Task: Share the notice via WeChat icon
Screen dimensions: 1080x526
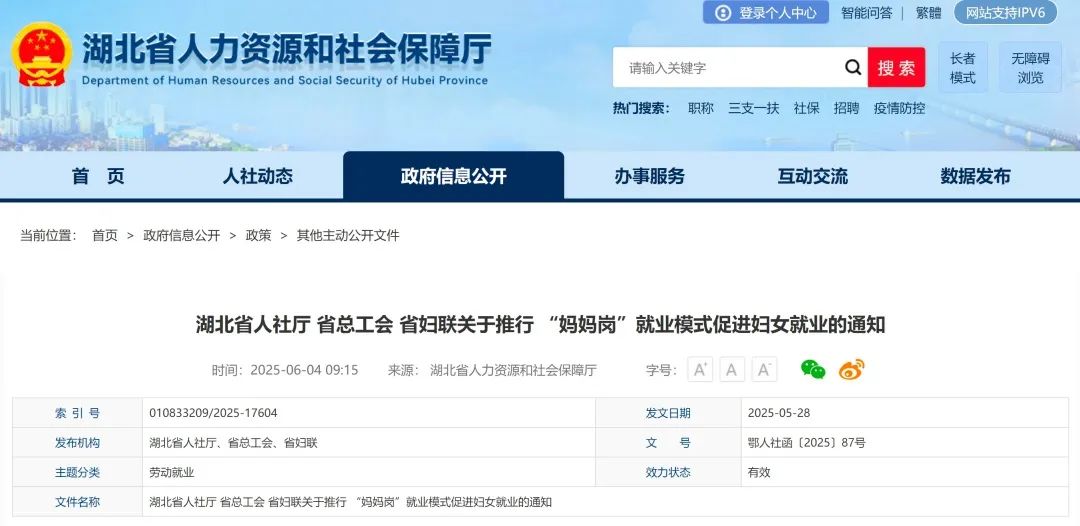Action: pyautogui.click(x=813, y=369)
